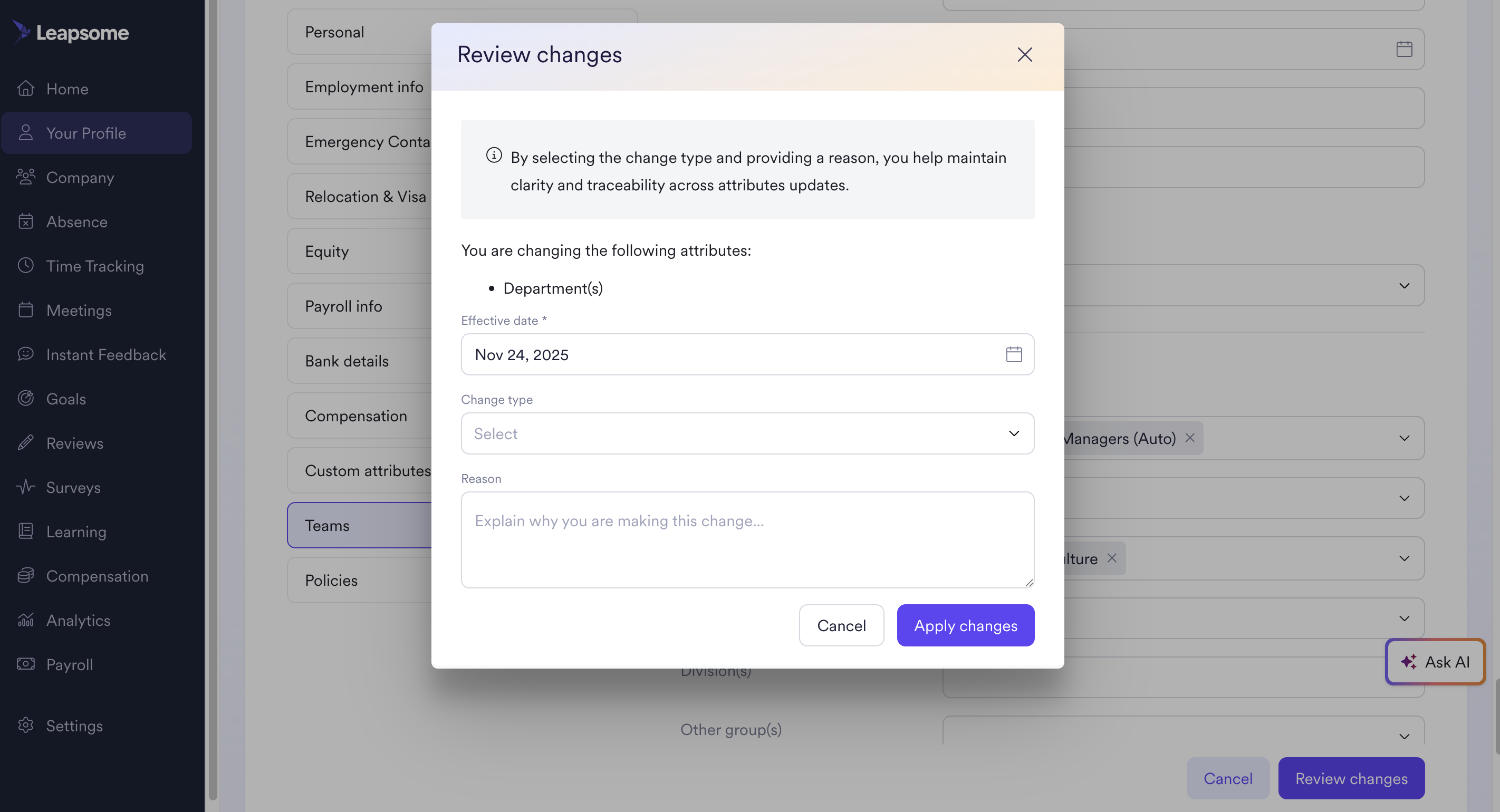Switch to the Policies tab

[331, 581]
